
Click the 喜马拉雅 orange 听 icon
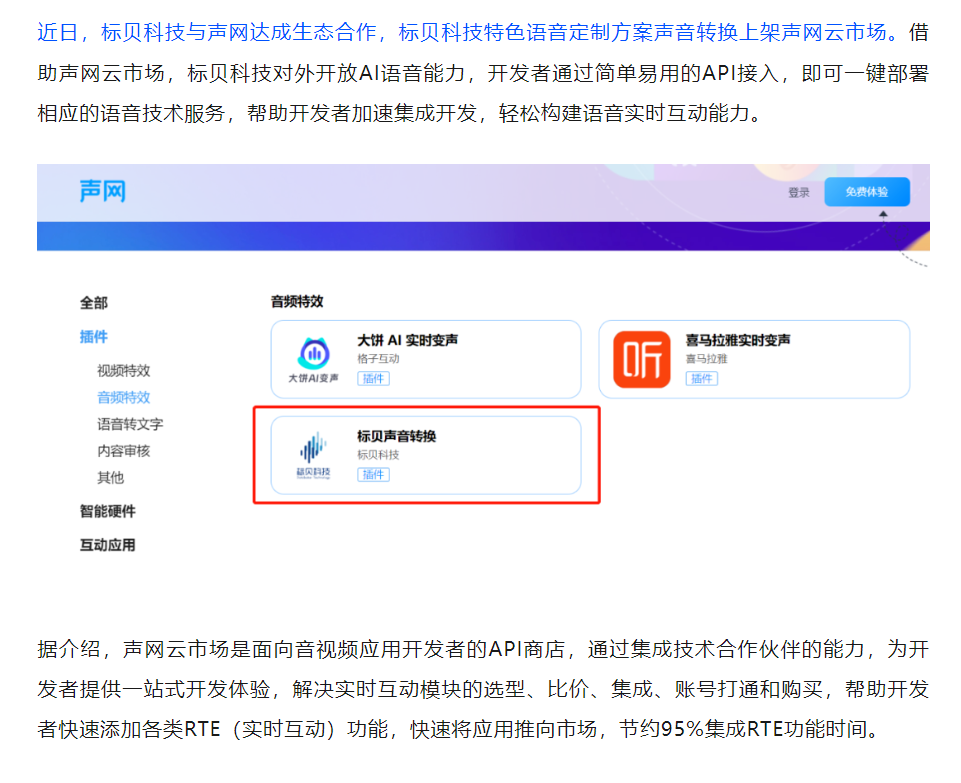(x=641, y=359)
